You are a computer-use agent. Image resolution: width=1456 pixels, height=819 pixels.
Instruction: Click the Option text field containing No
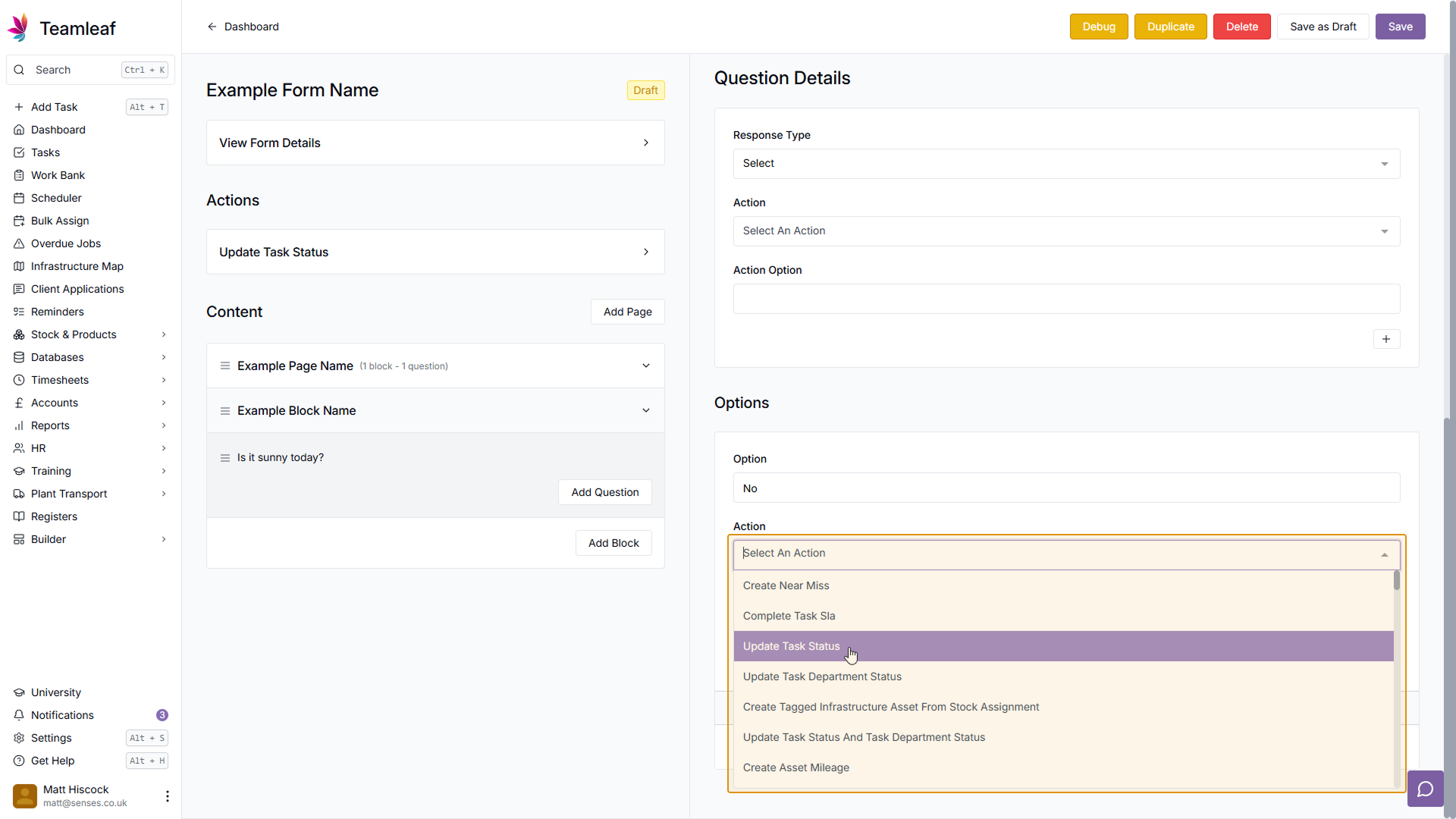(x=1065, y=488)
